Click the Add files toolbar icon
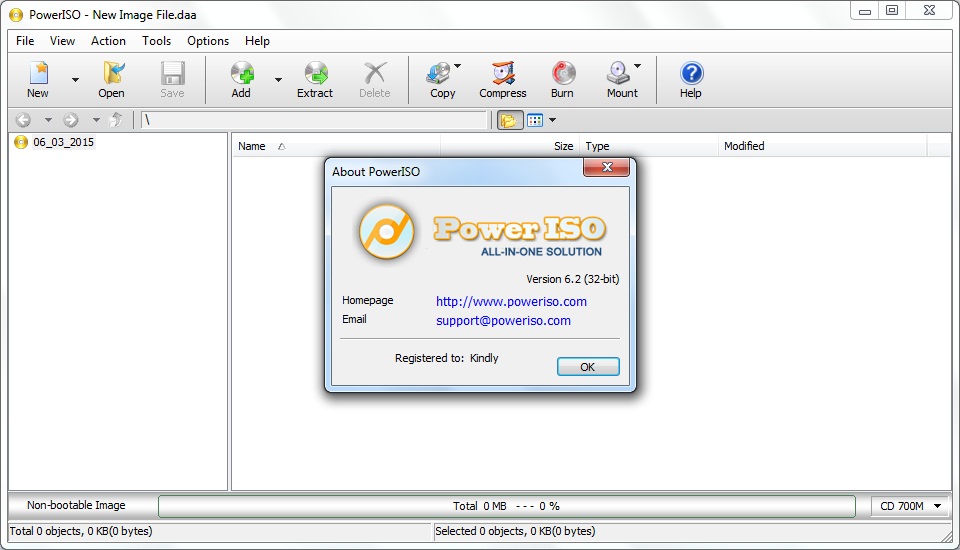 point(241,78)
